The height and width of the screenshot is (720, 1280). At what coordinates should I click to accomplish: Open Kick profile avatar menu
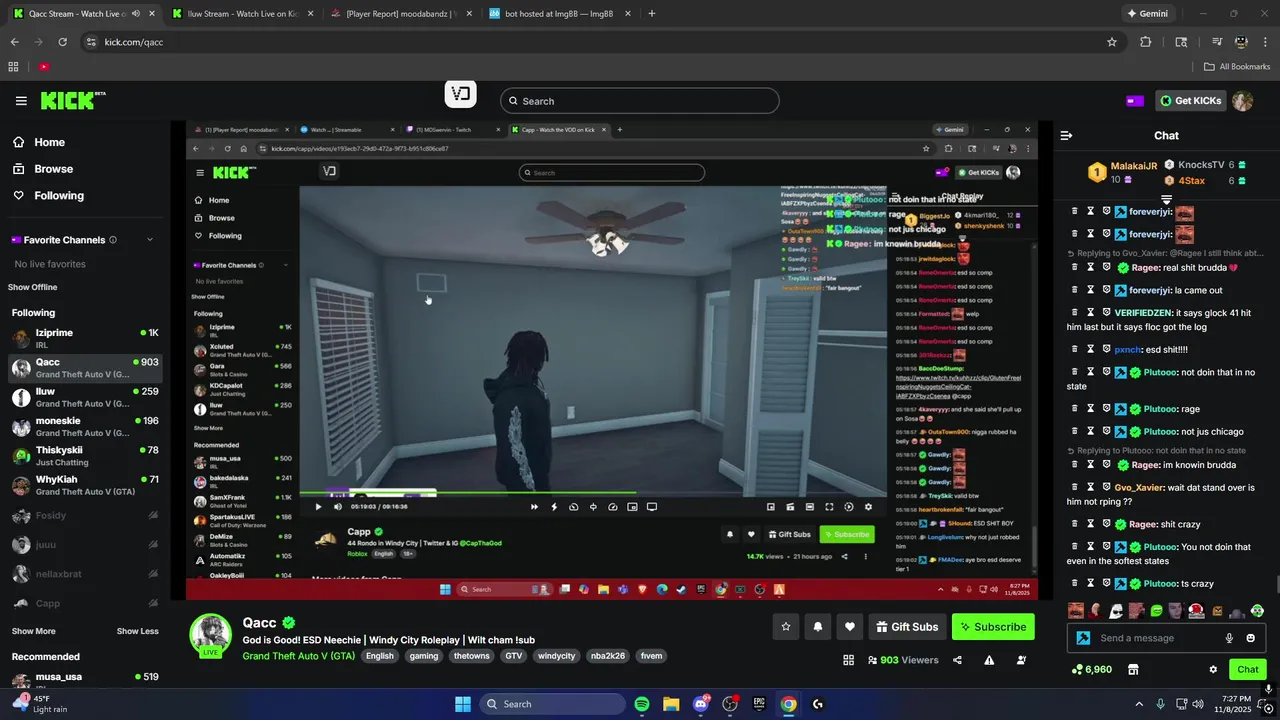click(x=1242, y=101)
